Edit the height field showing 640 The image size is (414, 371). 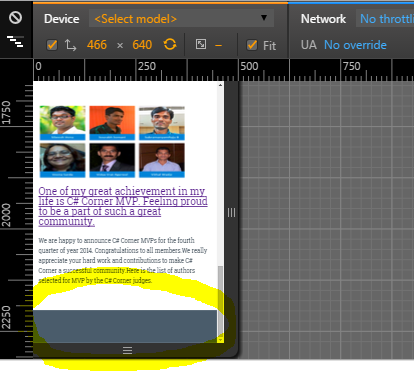[142, 45]
